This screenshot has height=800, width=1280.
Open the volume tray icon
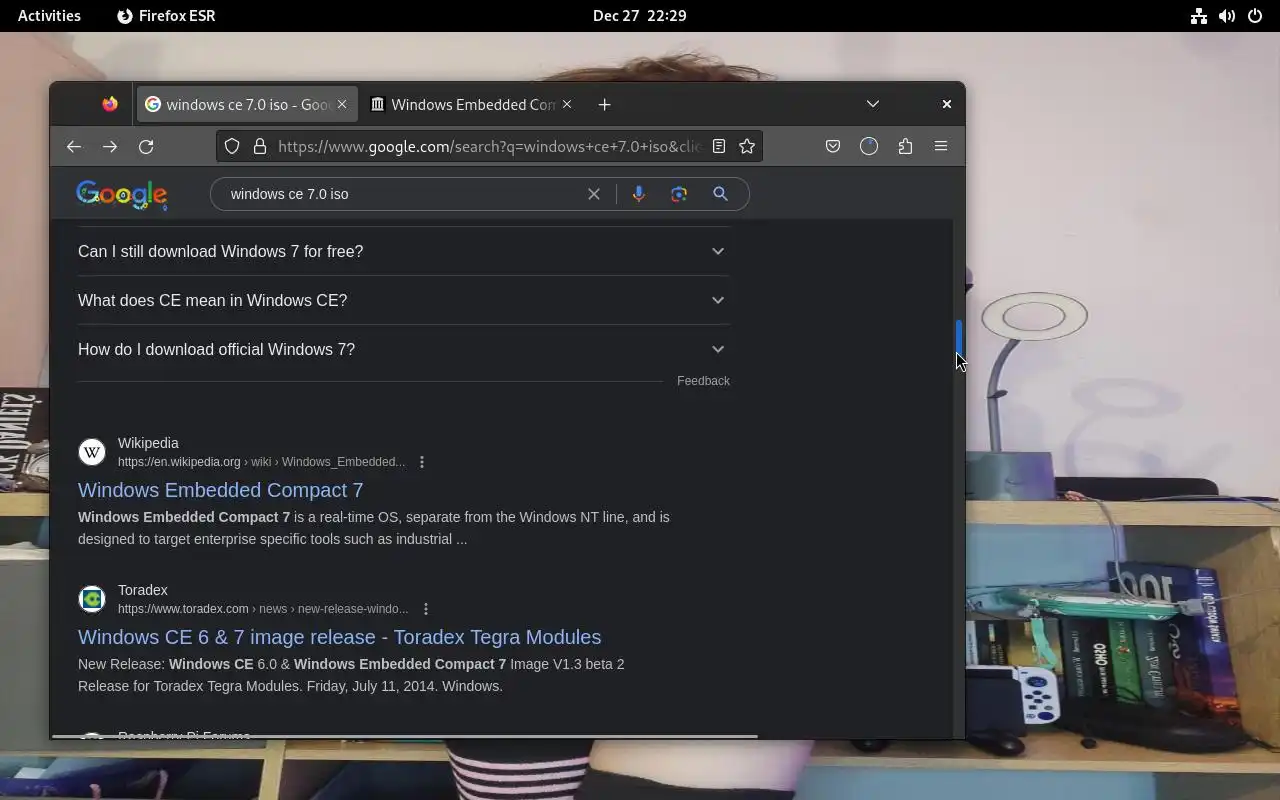[1226, 16]
